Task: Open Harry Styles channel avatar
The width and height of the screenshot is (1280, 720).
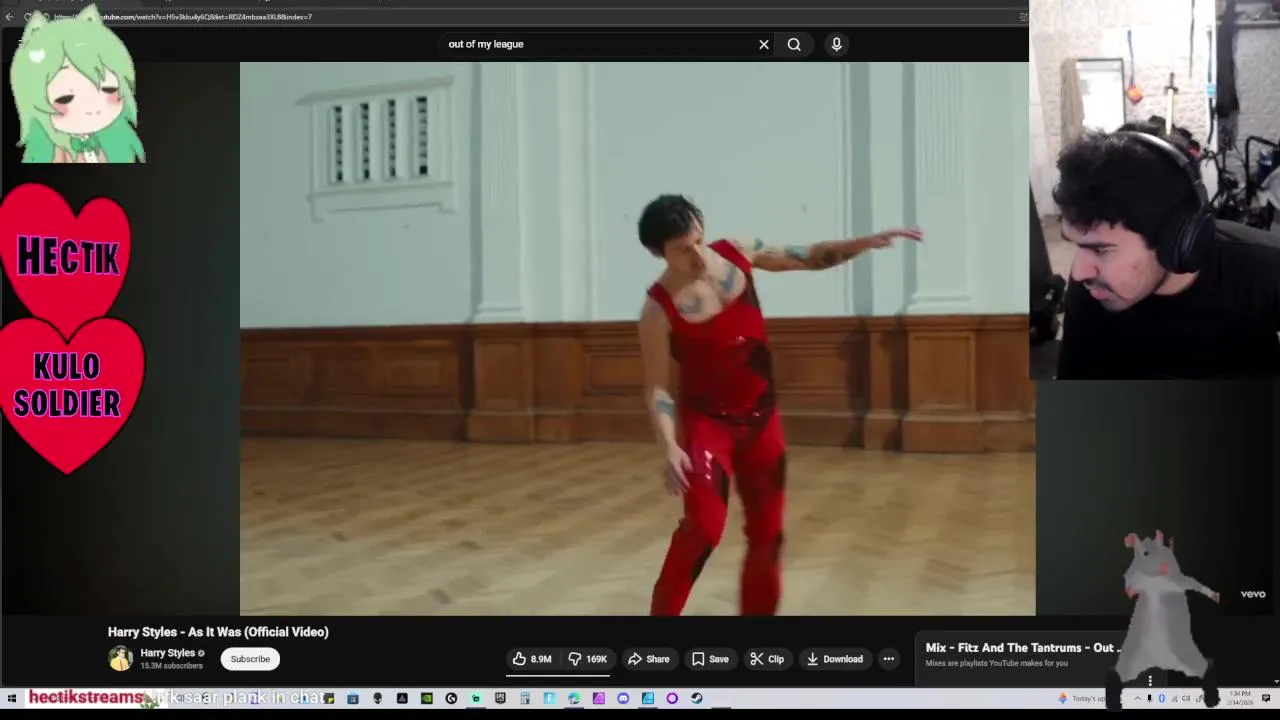Action: click(120, 658)
